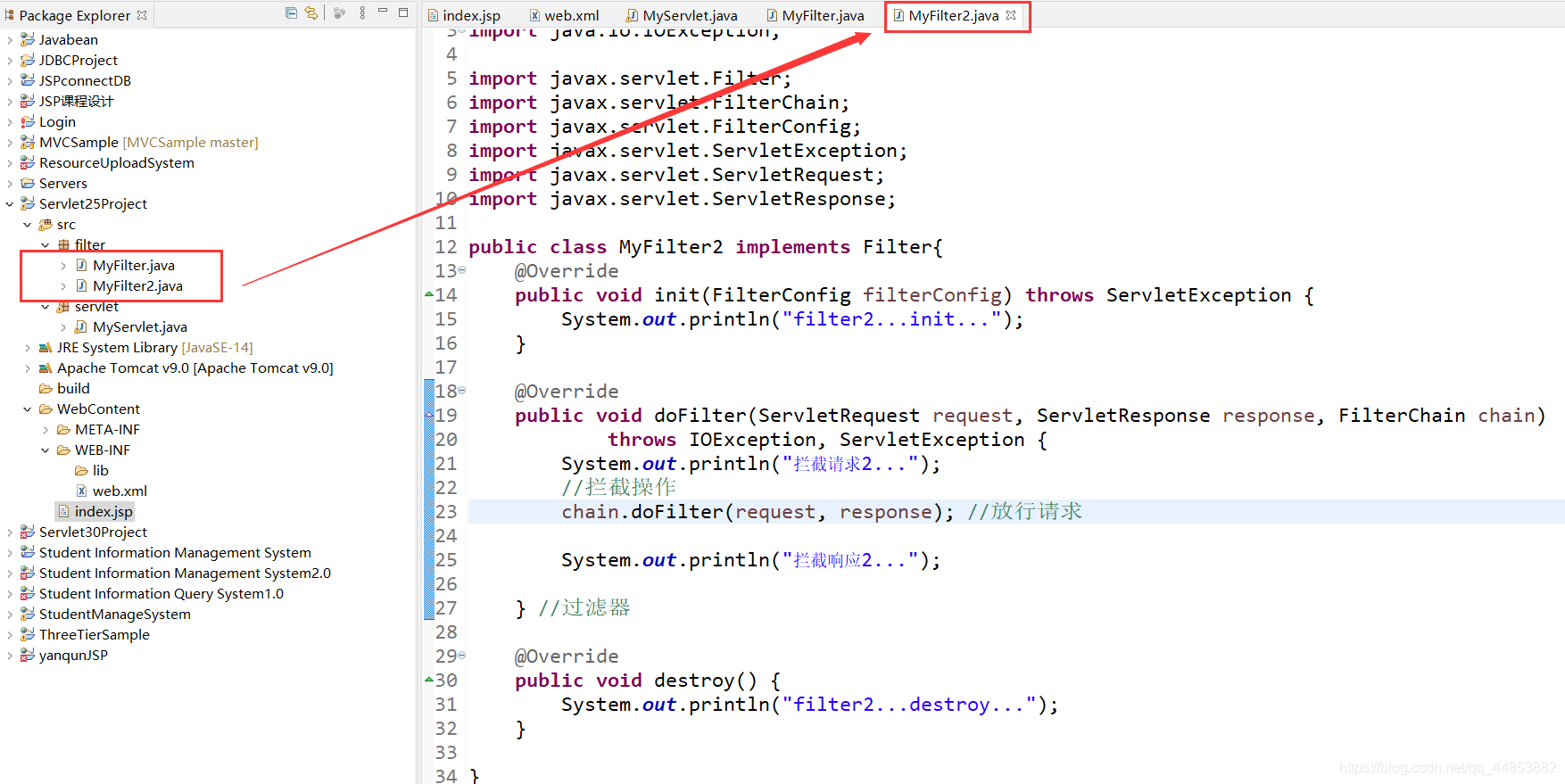Switch to the index.jsp editor tab
Screen dimensions: 1565x784
coord(464,15)
